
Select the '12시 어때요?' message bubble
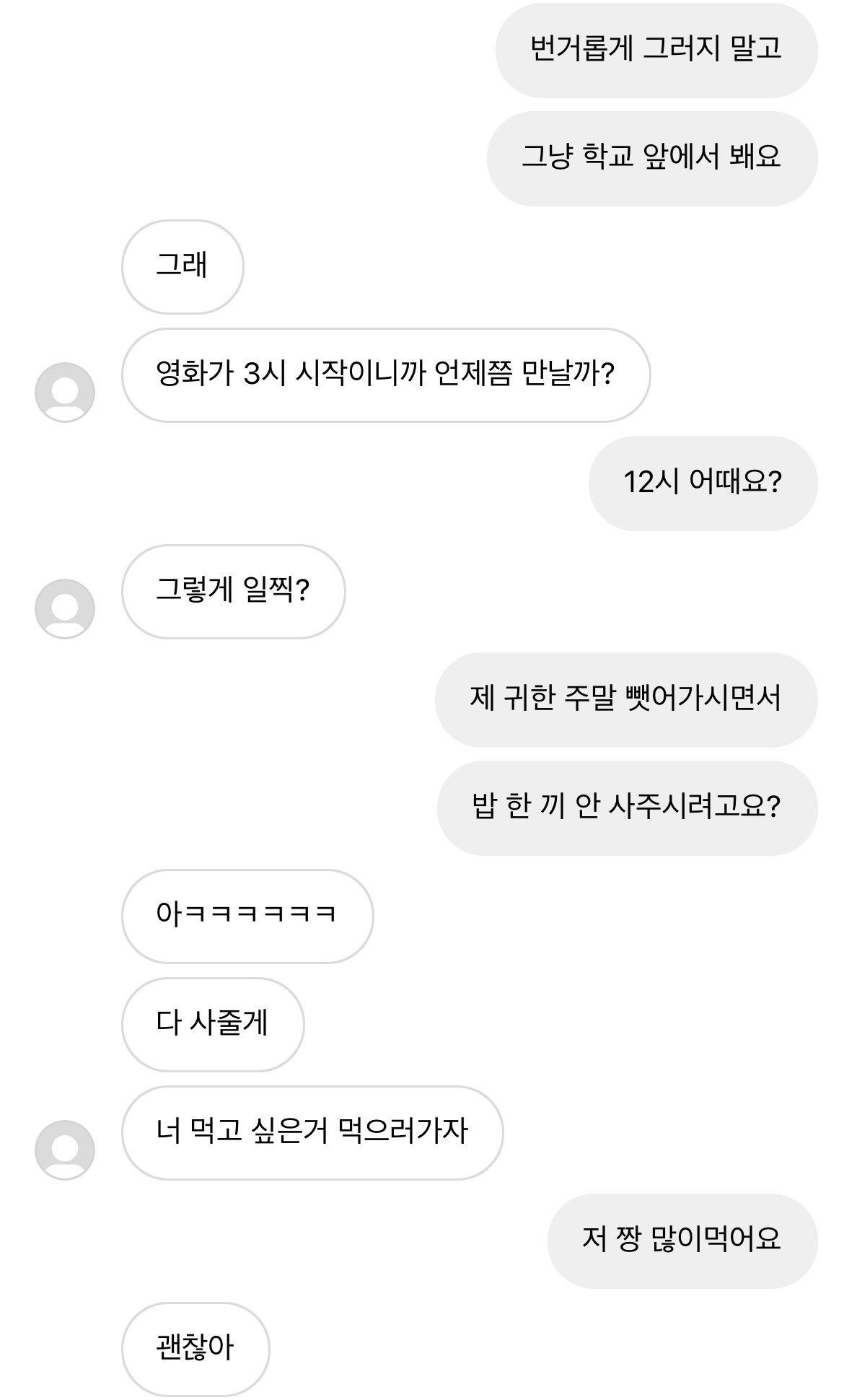point(703,483)
